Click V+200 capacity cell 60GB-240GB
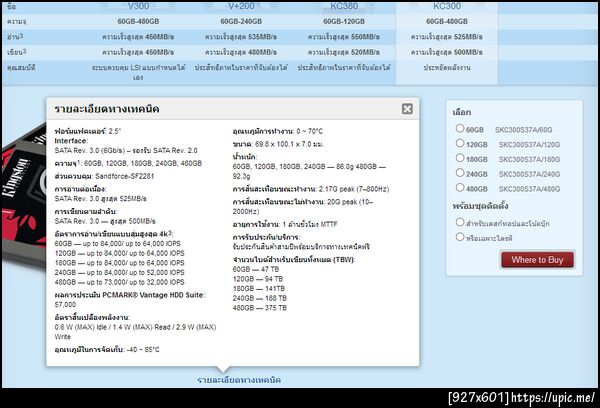 (x=241, y=21)
